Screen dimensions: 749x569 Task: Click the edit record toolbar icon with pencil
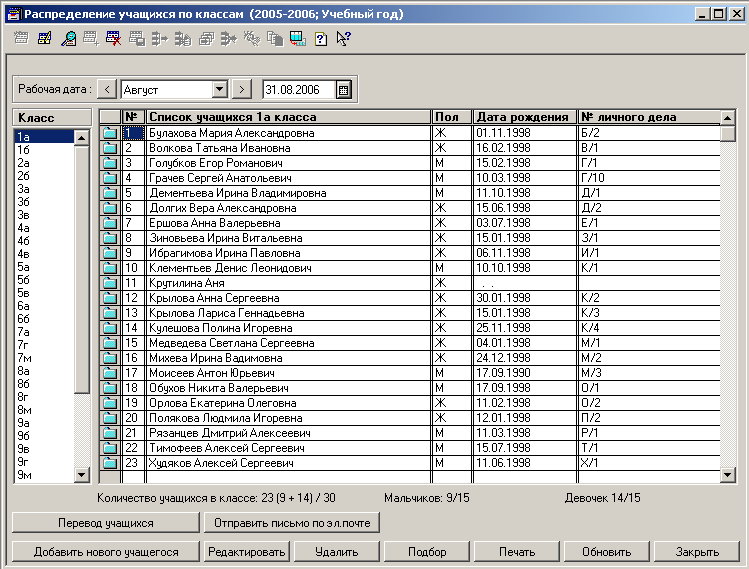44,40
